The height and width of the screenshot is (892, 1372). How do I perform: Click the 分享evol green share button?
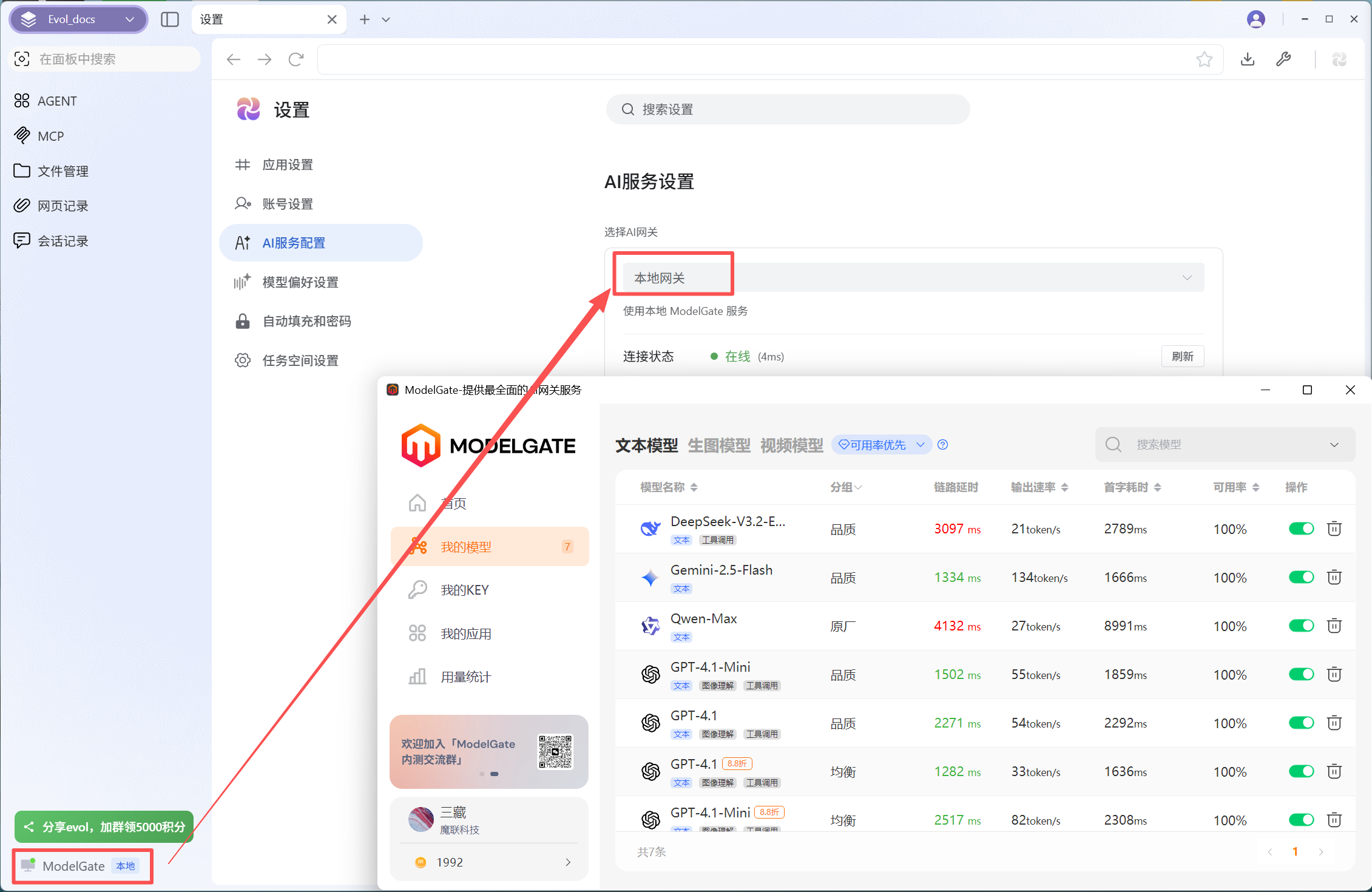pyautogui.click(x=104, y=826)
